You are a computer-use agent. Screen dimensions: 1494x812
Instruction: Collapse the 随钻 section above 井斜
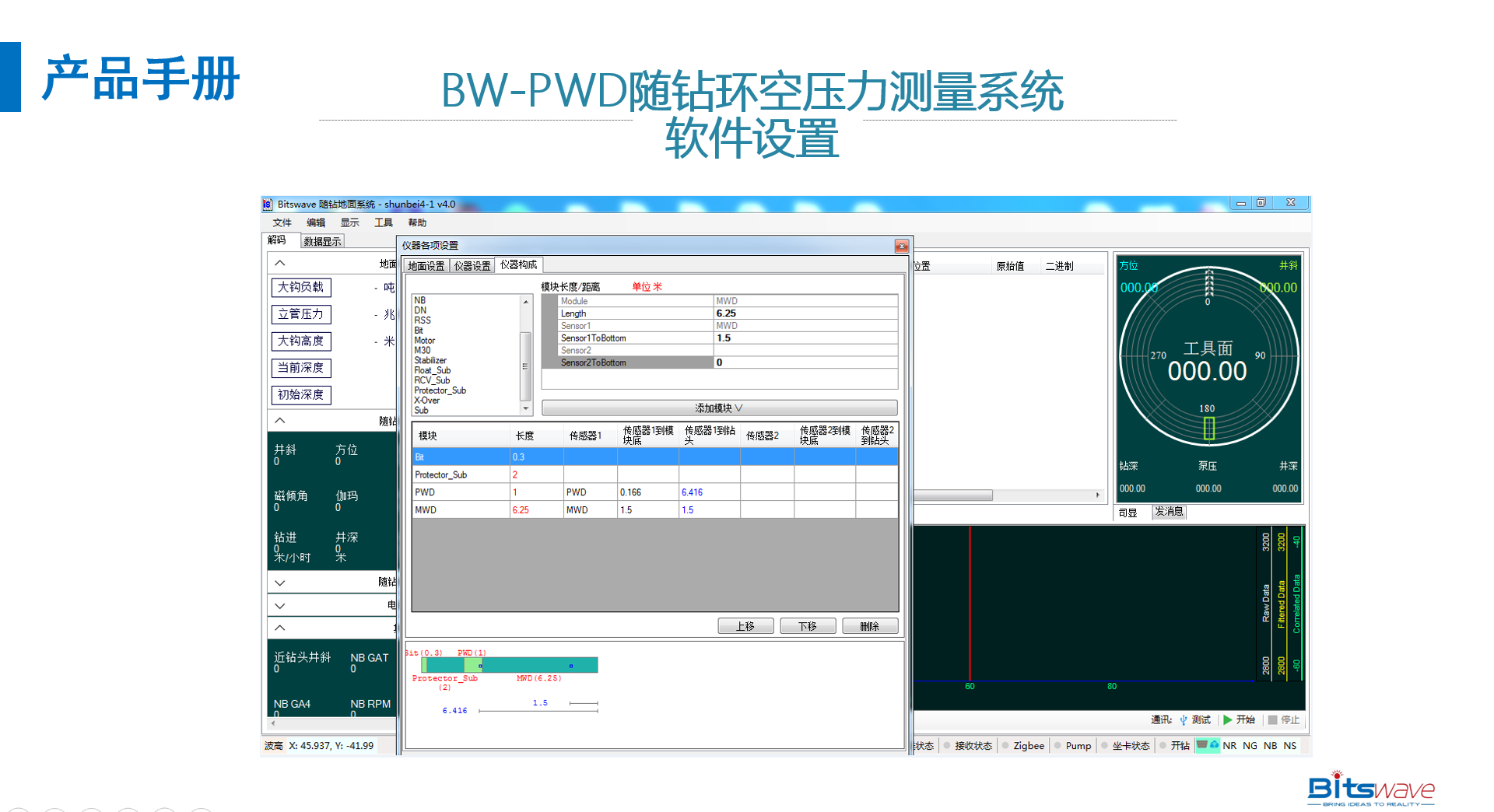(280, 421)
